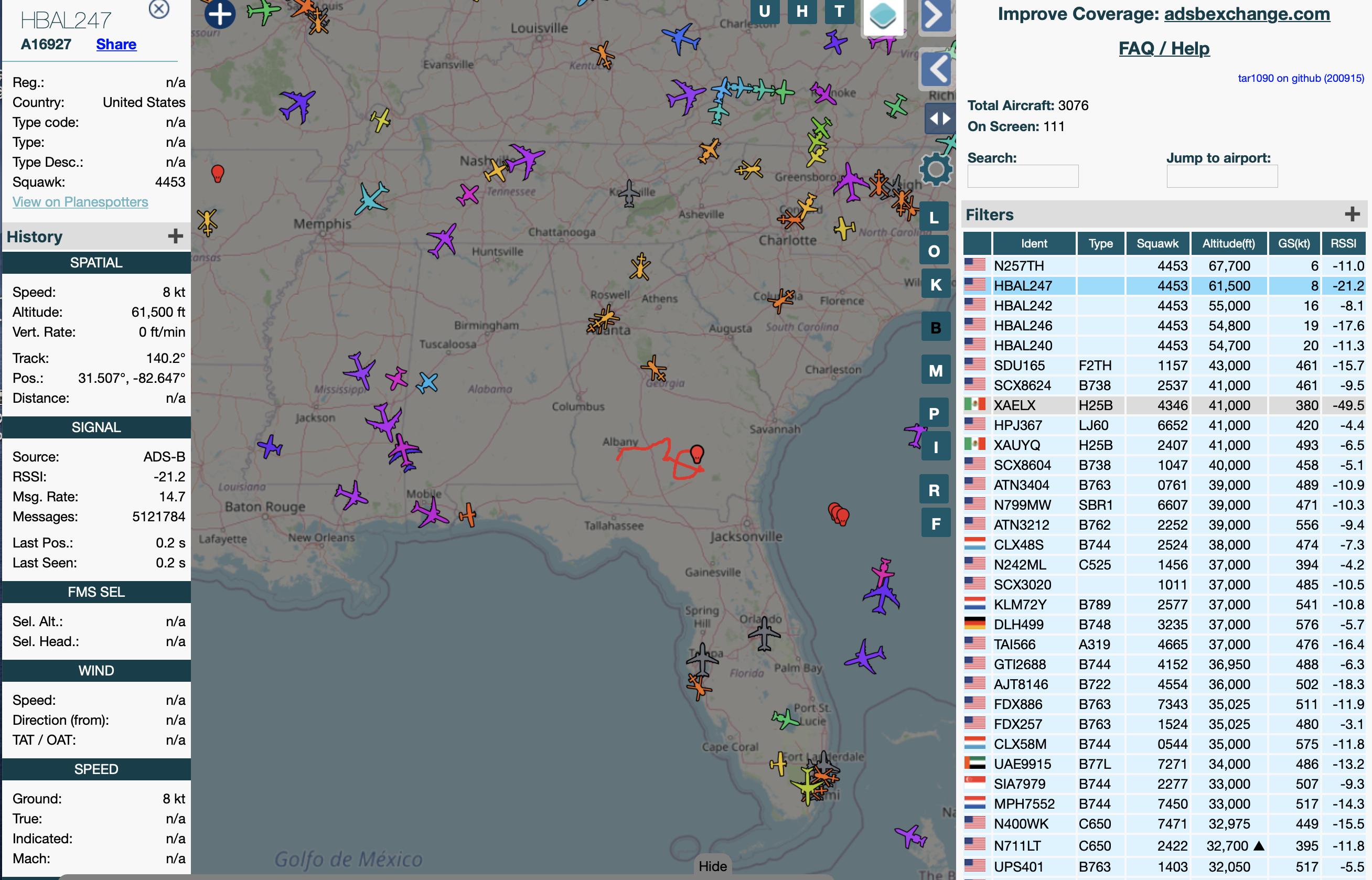The width and height of the screenshot is (1372, 880).
Task: Click the Jump to airport field
Action: click(x=1221, y=176)
